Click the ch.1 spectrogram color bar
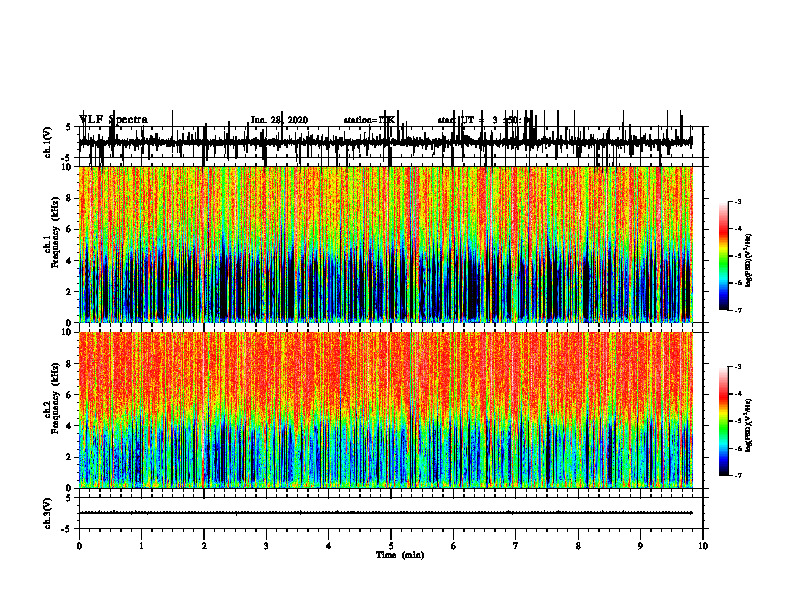This screenshot has height=612, width=792. tap(724, 256)
